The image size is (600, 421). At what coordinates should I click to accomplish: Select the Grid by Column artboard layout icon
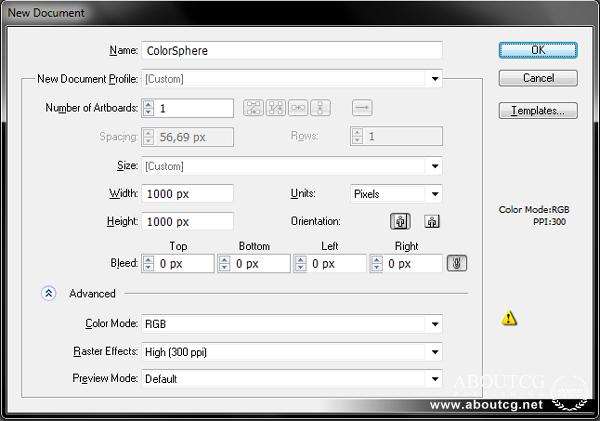(x=275, y=108)
